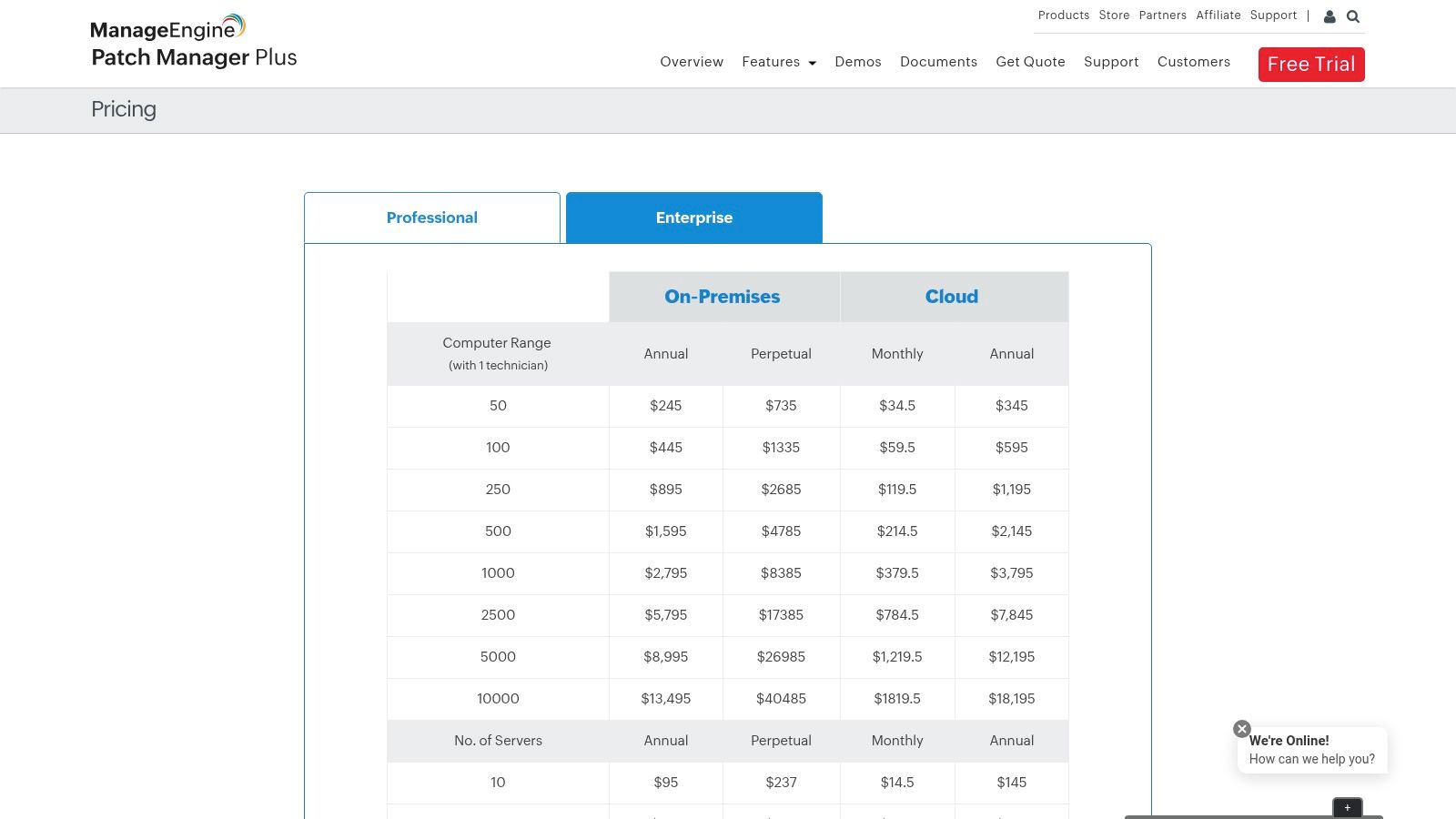
Task: Click Get Quote in navigation
Action: tap(1030, 62)
